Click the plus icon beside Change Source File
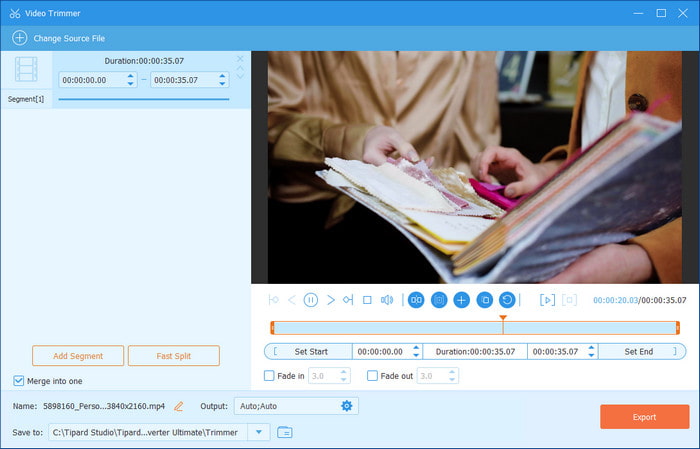This screenshot has width=700, height=449. [20, 38]
